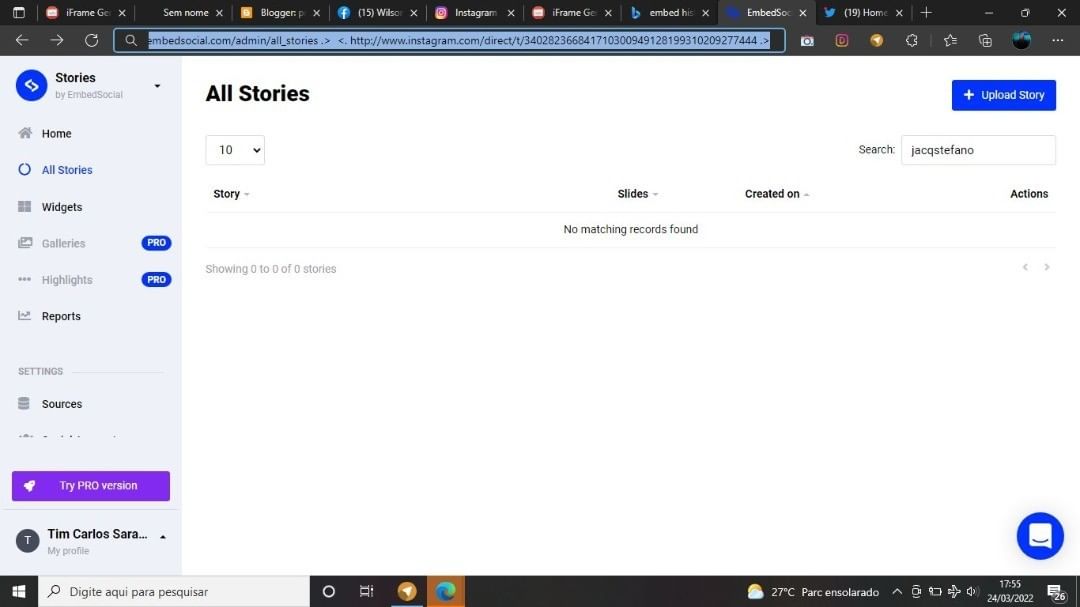Click the All Stories circle icon

[x=25, y=169]
